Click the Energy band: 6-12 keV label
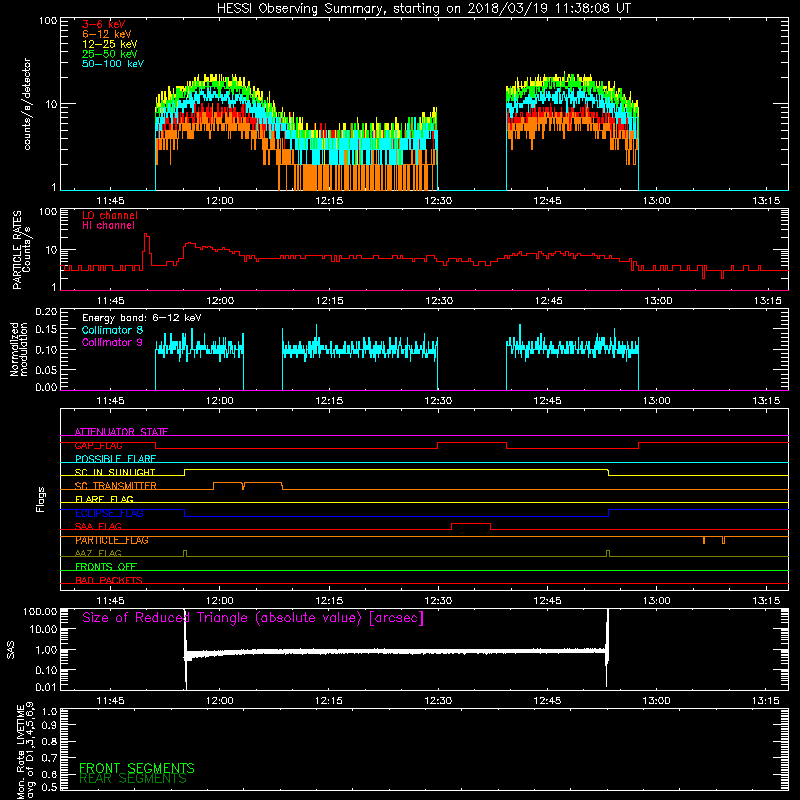The height and width of the screenshot is (800, 800). [x=141, y=318]
